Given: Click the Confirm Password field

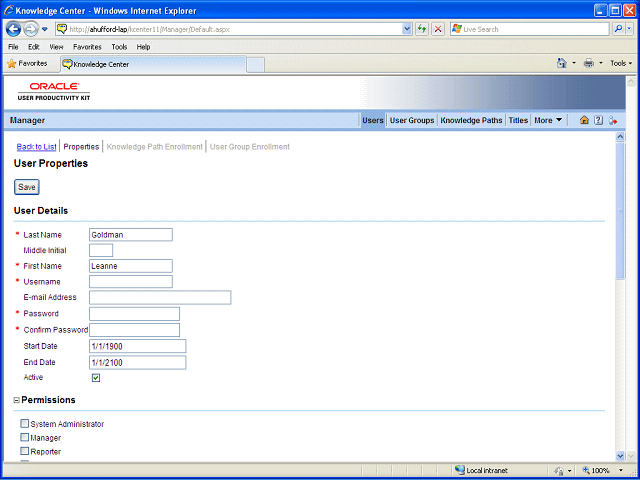Looking at the screenshot, I should (x=134, y=330).
